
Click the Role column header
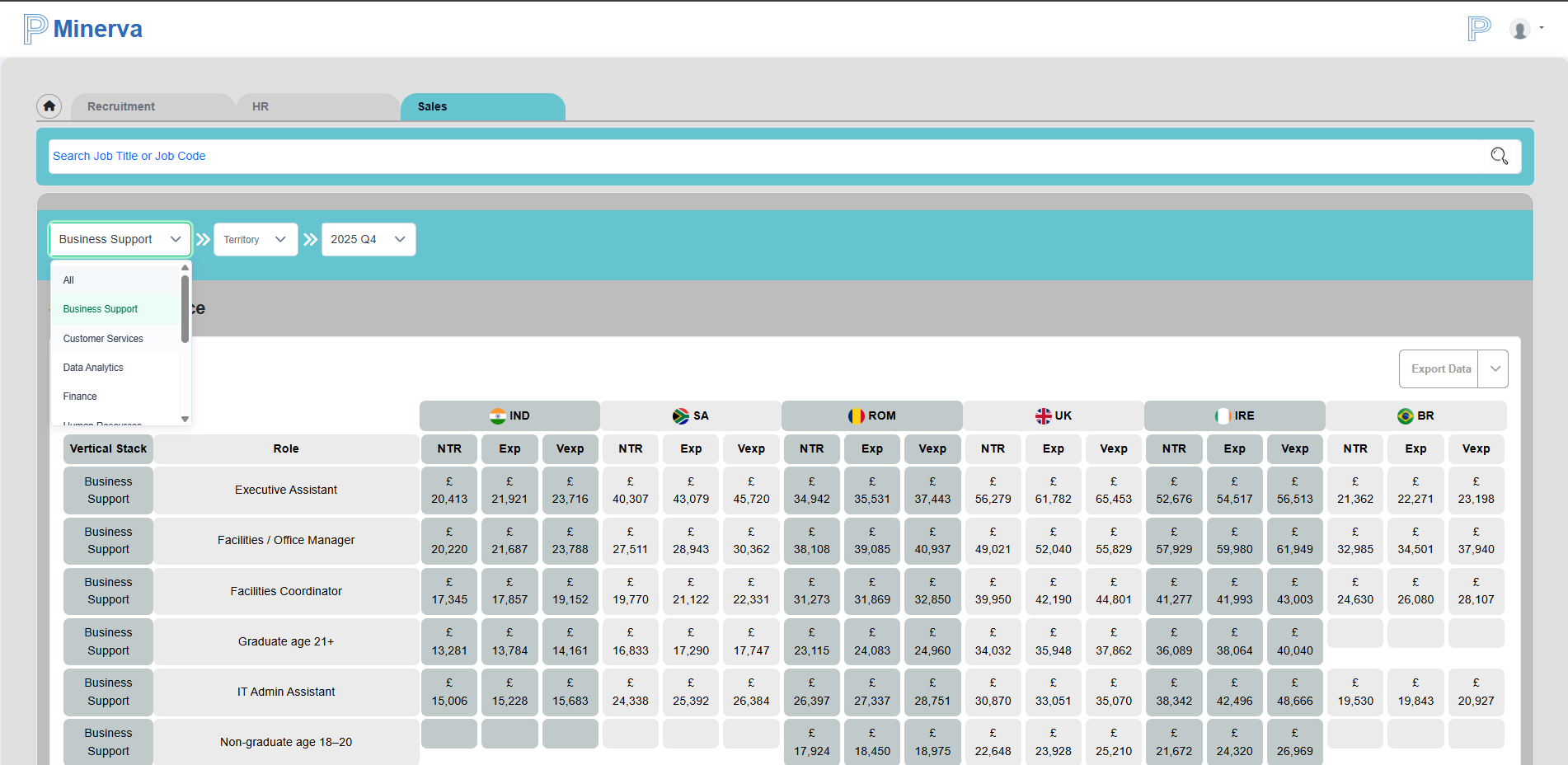point(286,448)
